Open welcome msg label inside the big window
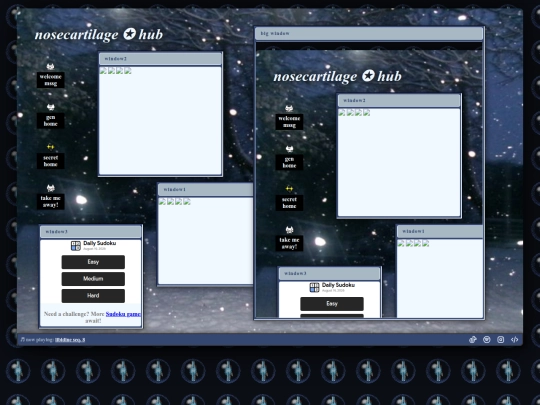Image resolution: width=540 pixels, height=405 pixels. [x=289, y=122]
